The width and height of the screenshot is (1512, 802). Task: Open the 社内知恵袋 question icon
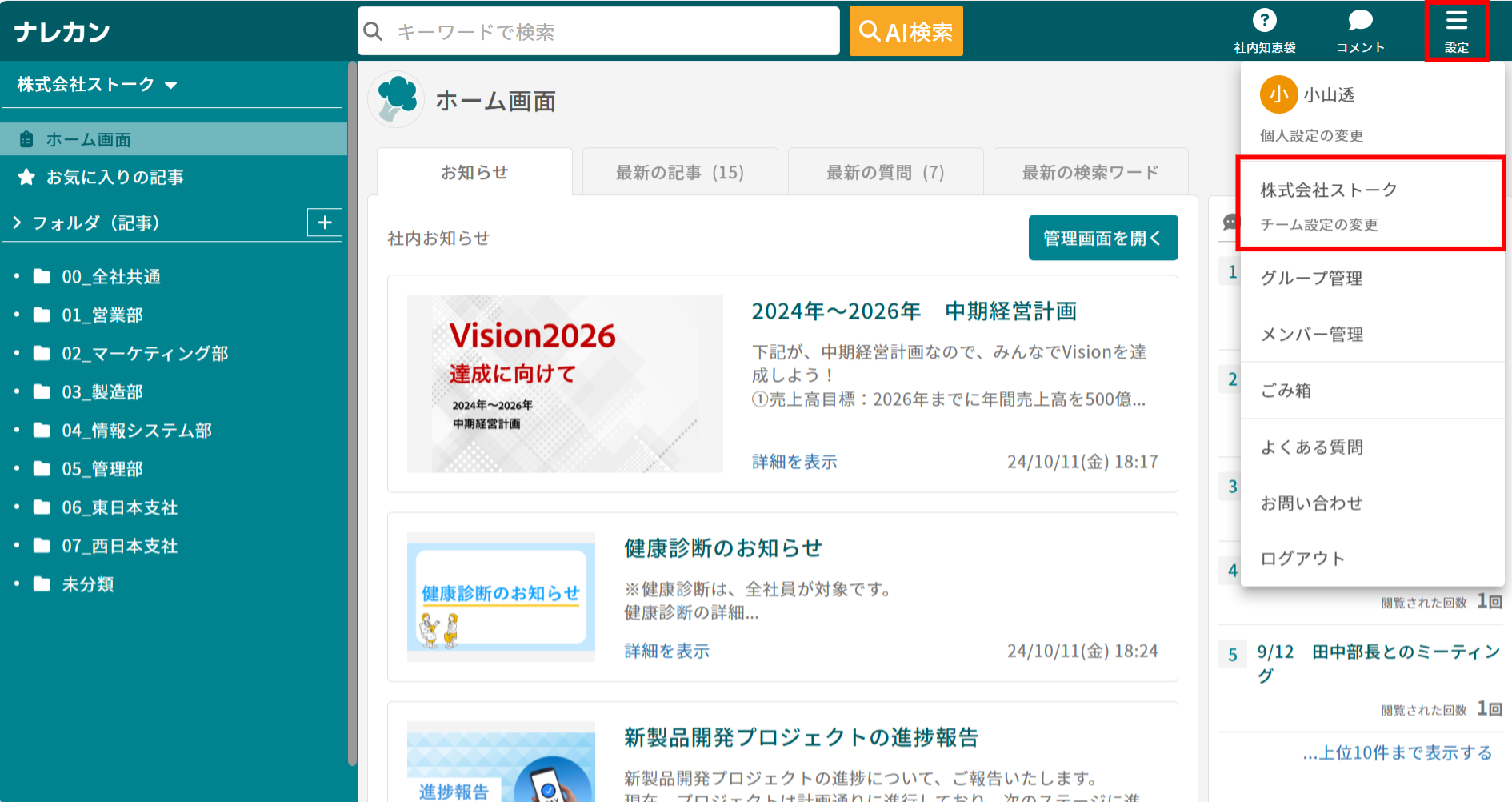click(x=1264, y=22)
